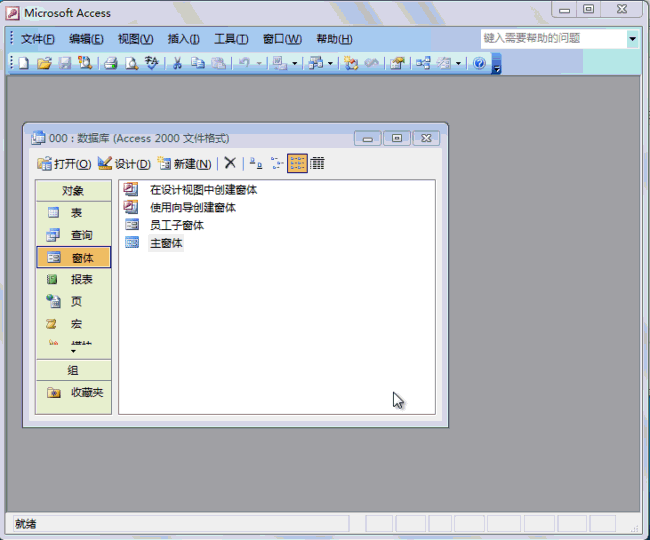Delete selected object with X icon

[230, 163]
